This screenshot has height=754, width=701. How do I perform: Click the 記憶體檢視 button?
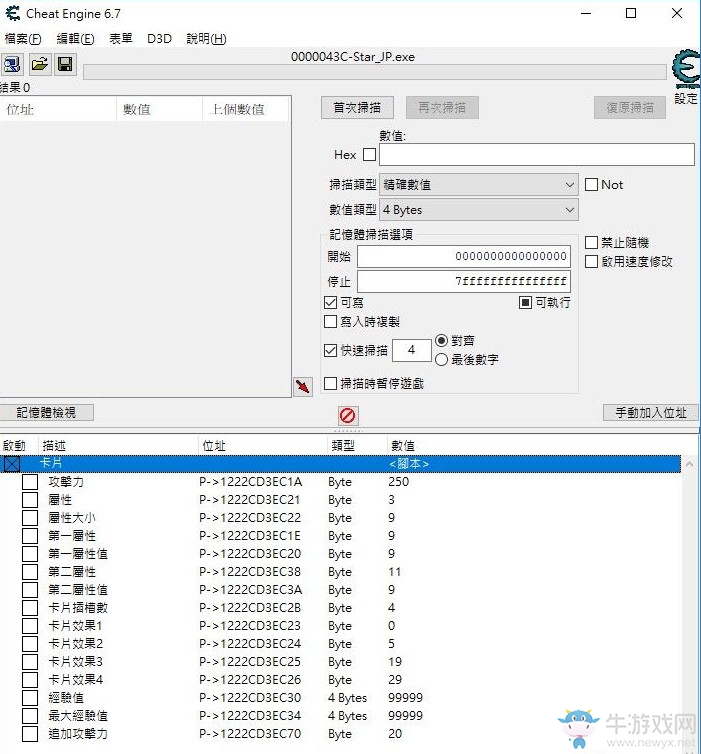coord(46,413)
